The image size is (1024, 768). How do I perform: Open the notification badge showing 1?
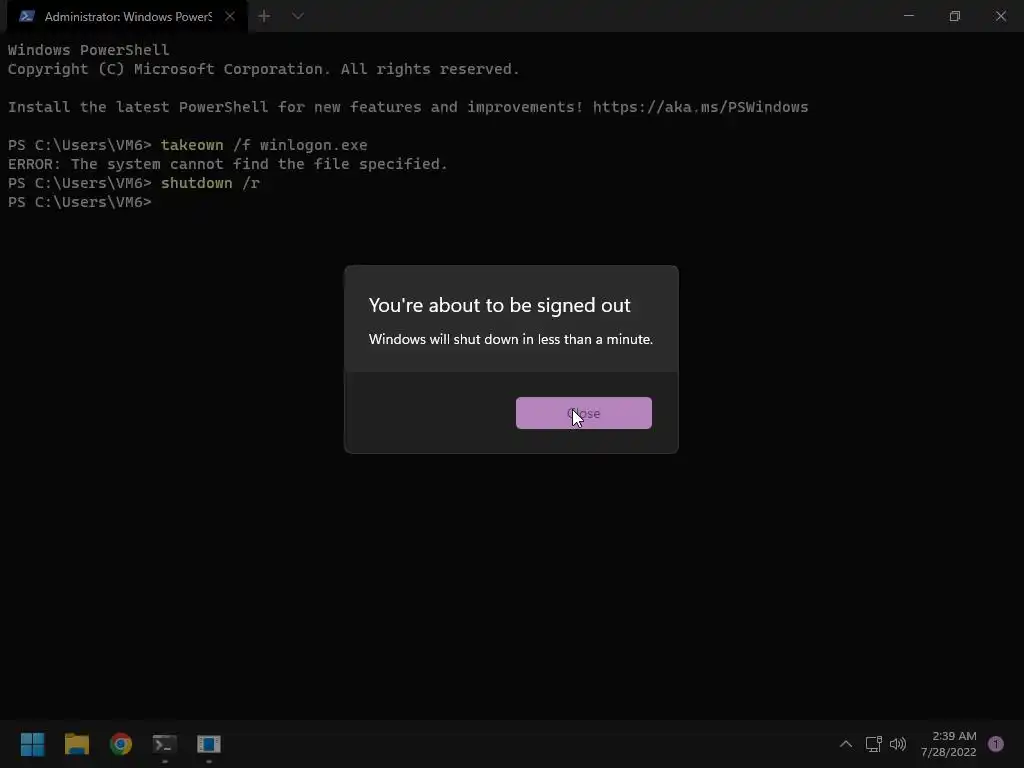[996, 744]
